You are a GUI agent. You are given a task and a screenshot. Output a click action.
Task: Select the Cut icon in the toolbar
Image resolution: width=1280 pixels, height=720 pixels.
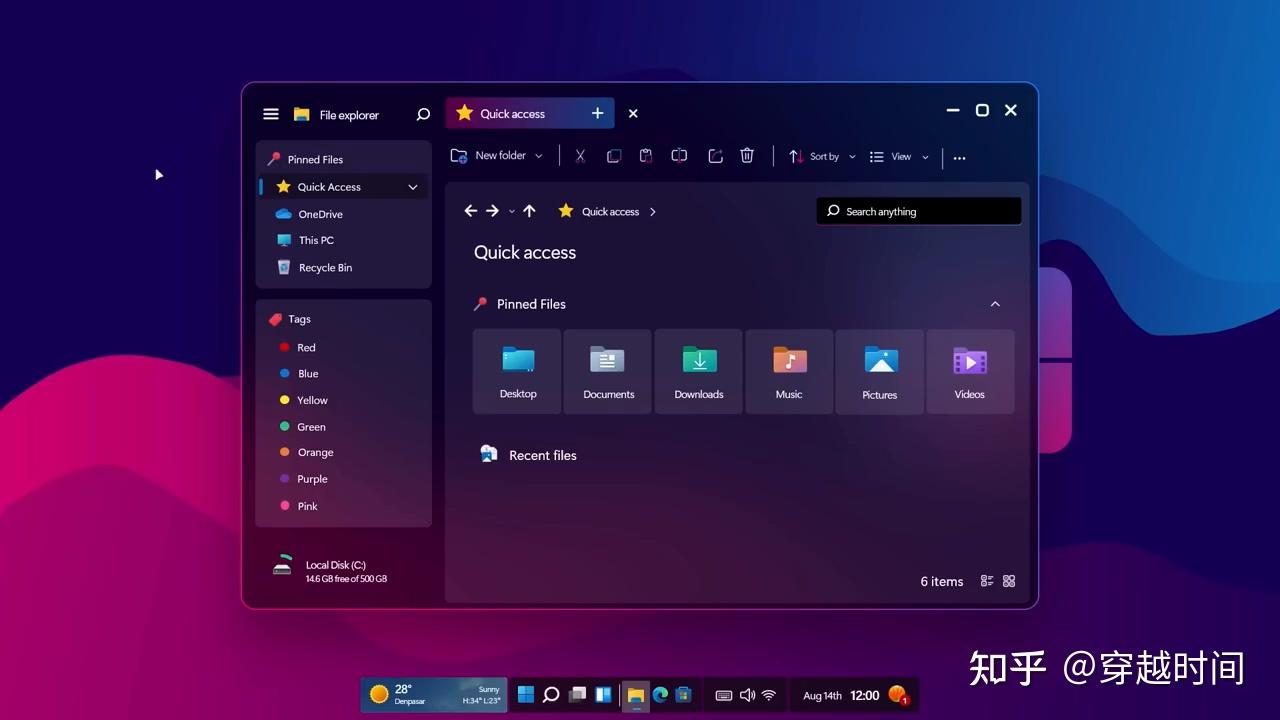(580, 156)
